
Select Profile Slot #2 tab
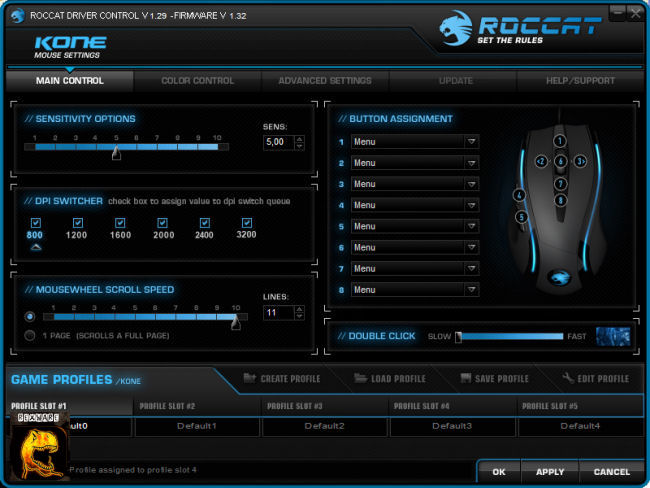pos(197,406)
